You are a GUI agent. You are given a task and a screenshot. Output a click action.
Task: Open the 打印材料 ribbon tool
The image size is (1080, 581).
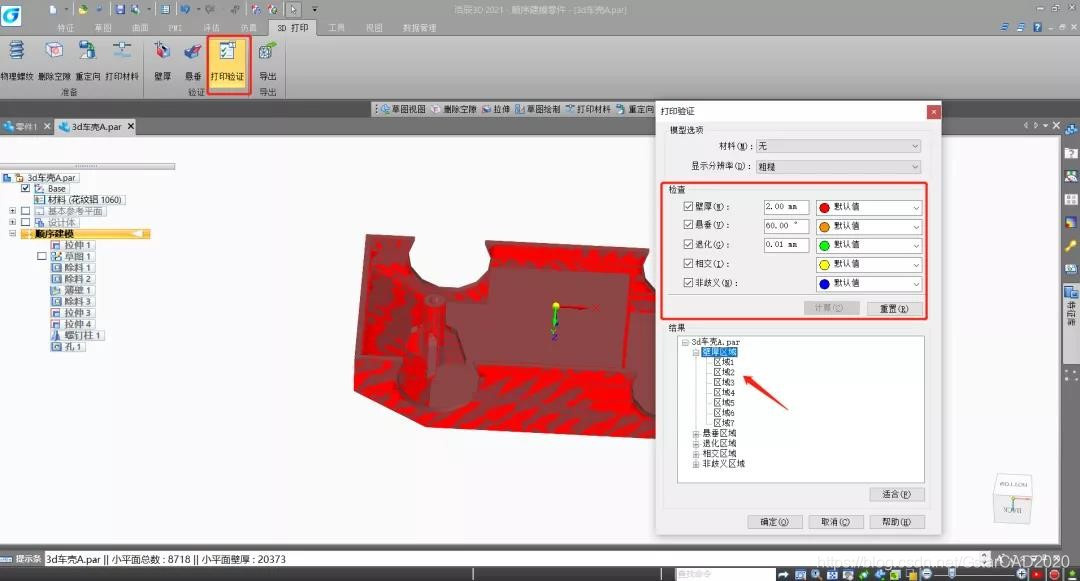[122, 59]
